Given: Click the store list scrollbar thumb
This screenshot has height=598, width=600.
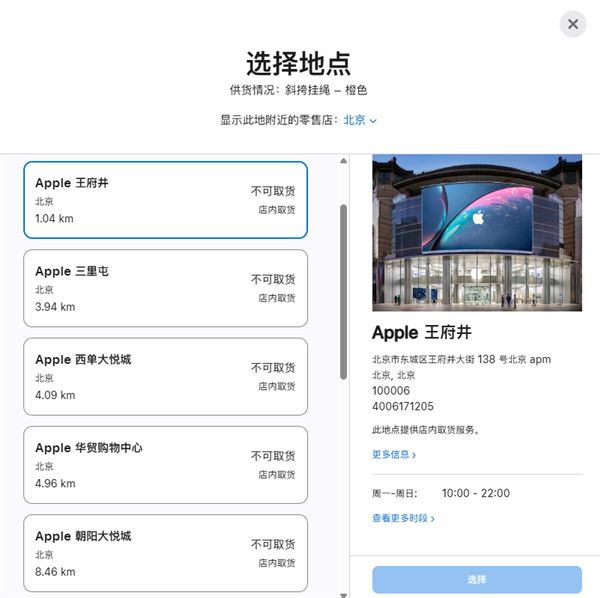Looking at the screenshot, I should (x=344, y=290).
